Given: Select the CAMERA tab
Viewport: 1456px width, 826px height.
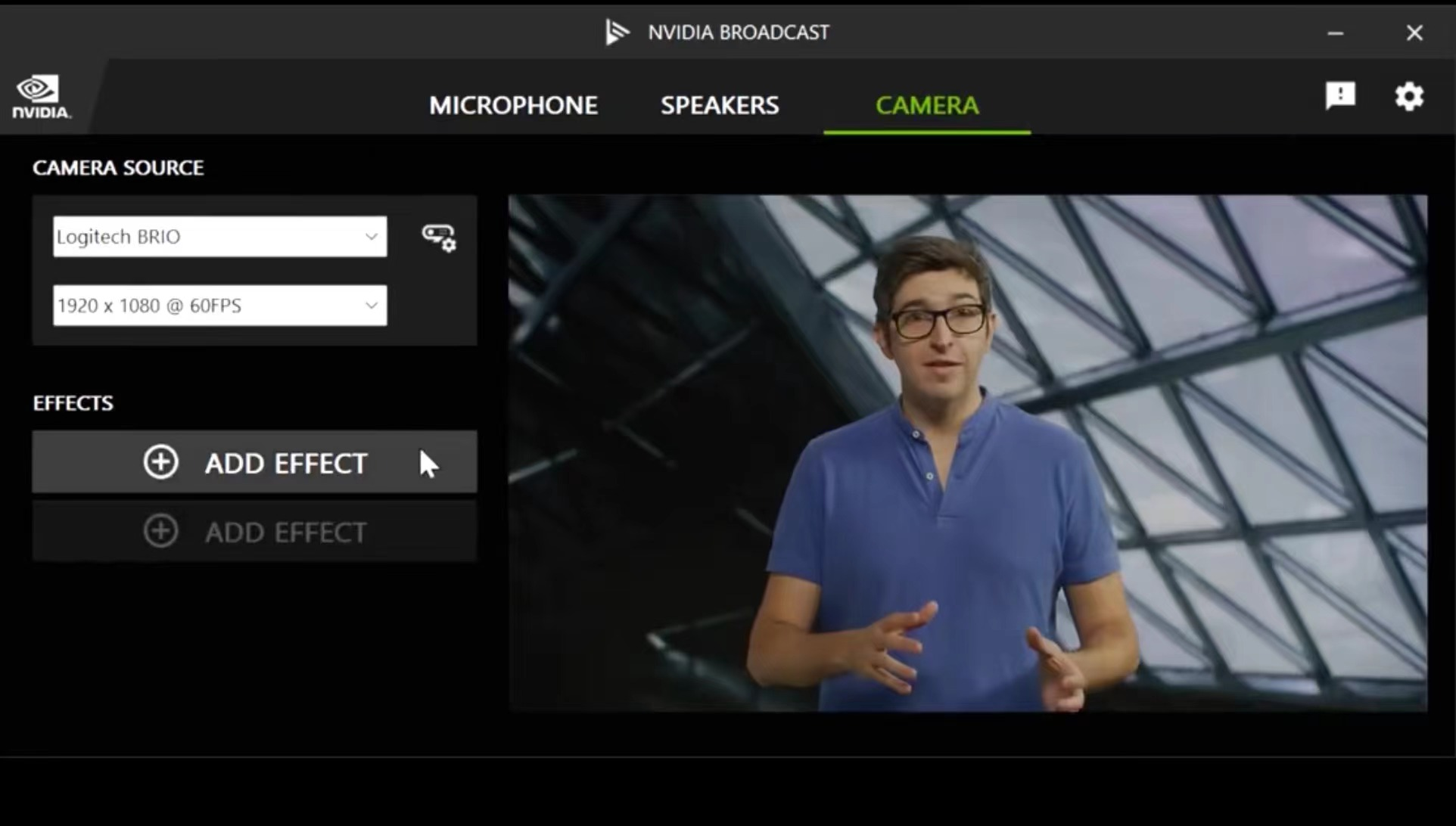Looking at the screenshot, I should (927, 105).
